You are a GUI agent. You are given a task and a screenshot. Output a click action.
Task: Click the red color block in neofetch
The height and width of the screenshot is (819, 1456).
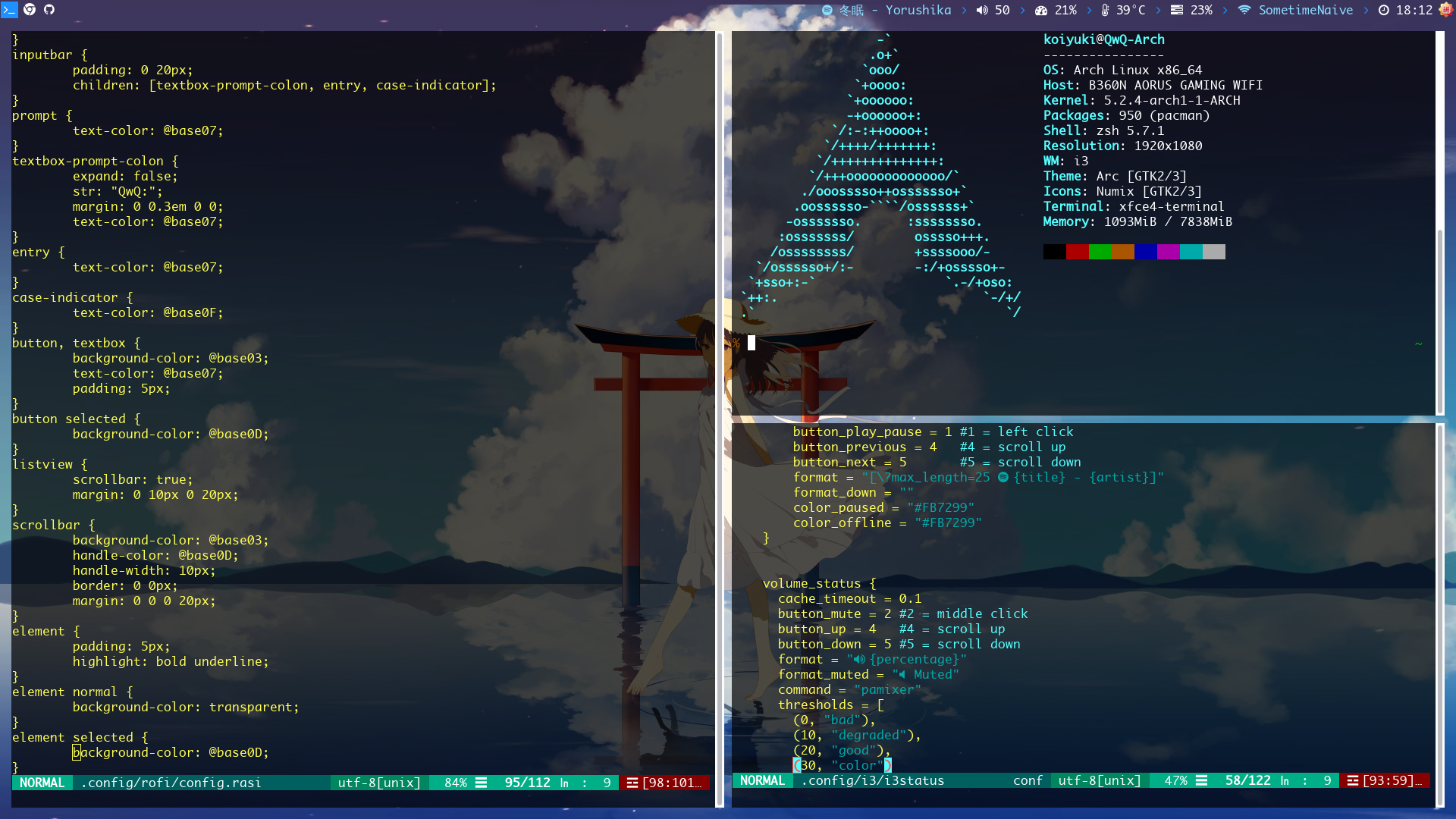1077,252
